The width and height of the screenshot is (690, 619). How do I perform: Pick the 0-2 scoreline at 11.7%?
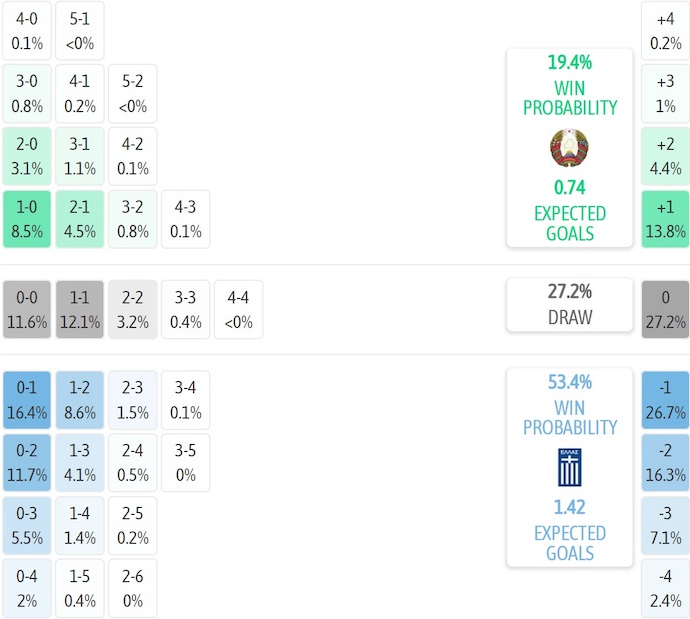tap(27, 463)
